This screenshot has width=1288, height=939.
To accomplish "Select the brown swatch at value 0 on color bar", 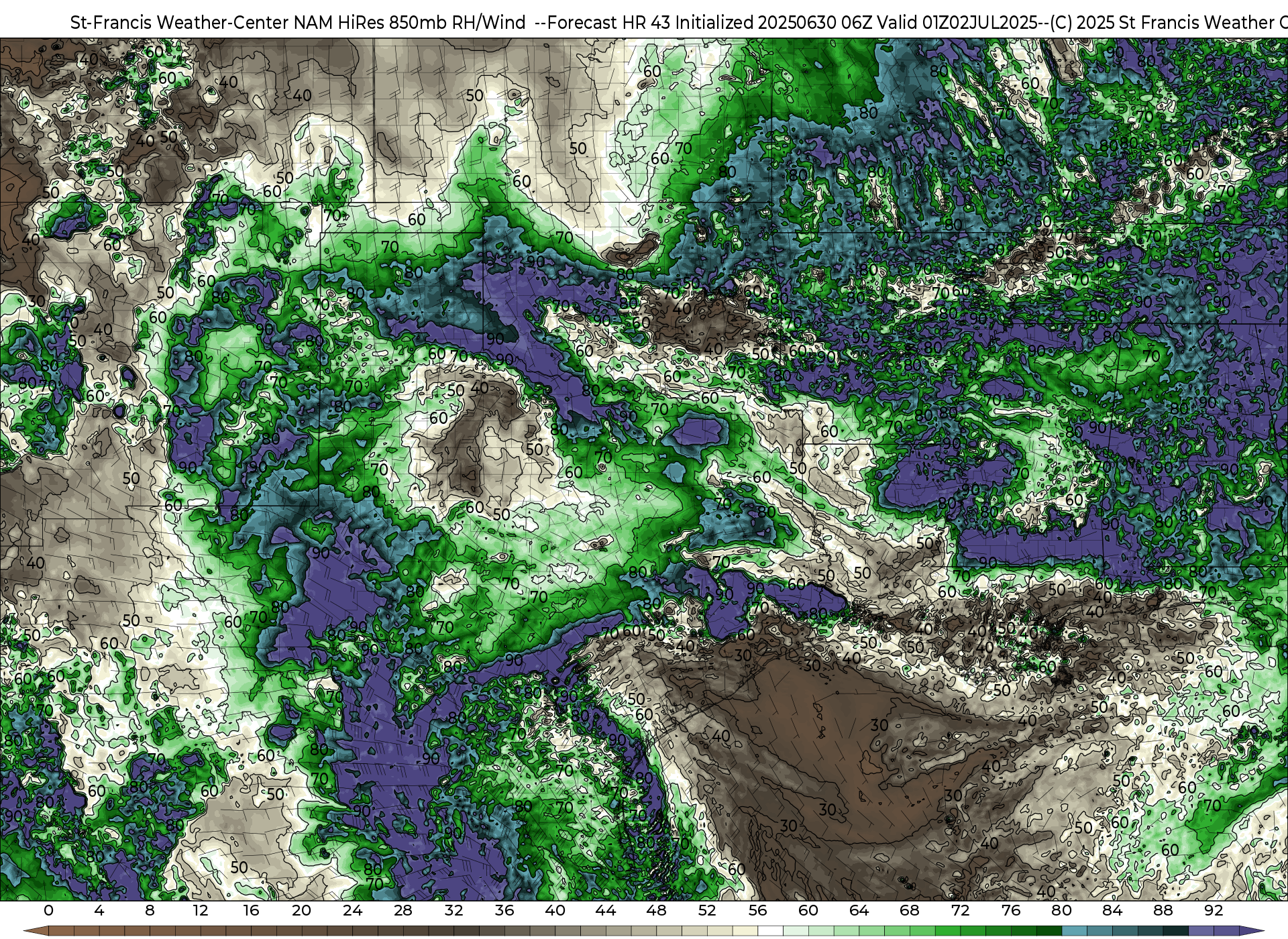I will click(x=61, y=931).
